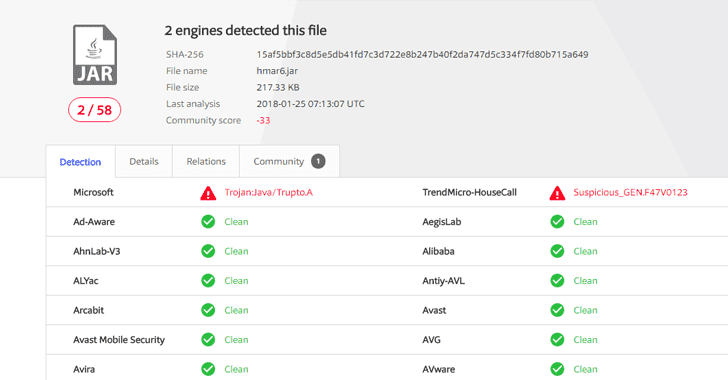The width and height of the screenshot is (728, 380).
Task: Click the green check icon for Avira
Action: coord(208,369)
